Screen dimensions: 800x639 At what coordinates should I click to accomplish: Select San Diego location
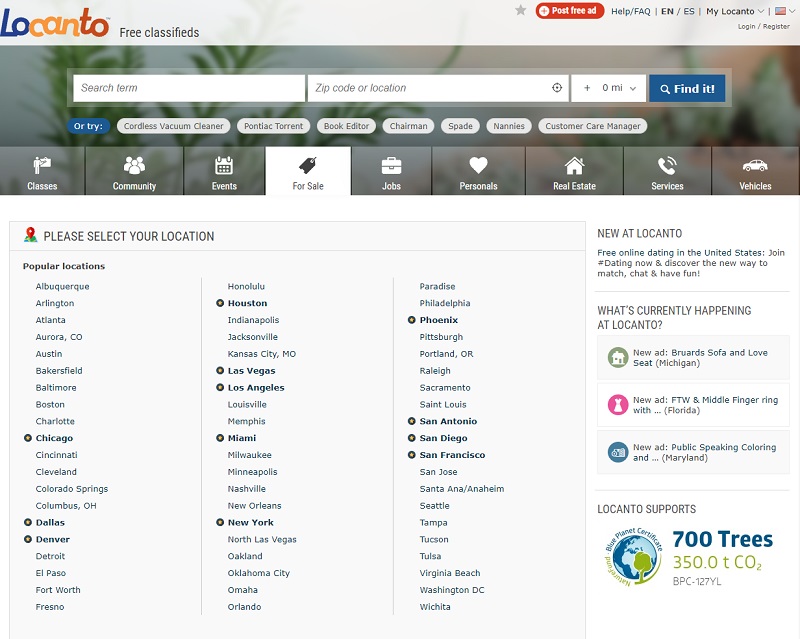tap(443, 438)
